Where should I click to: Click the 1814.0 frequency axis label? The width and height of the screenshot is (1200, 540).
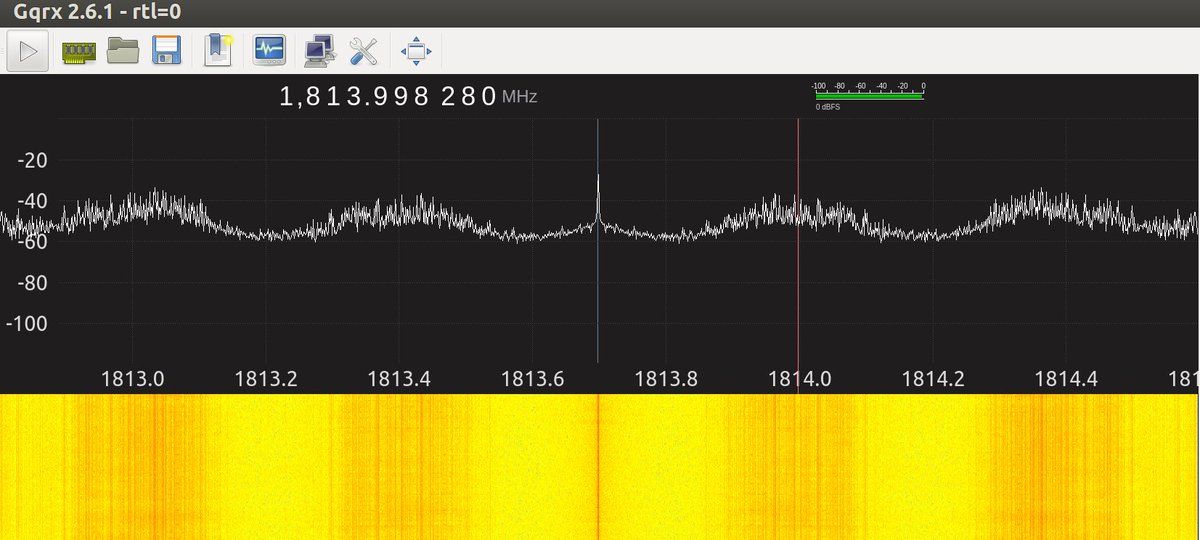coord(798,379)
